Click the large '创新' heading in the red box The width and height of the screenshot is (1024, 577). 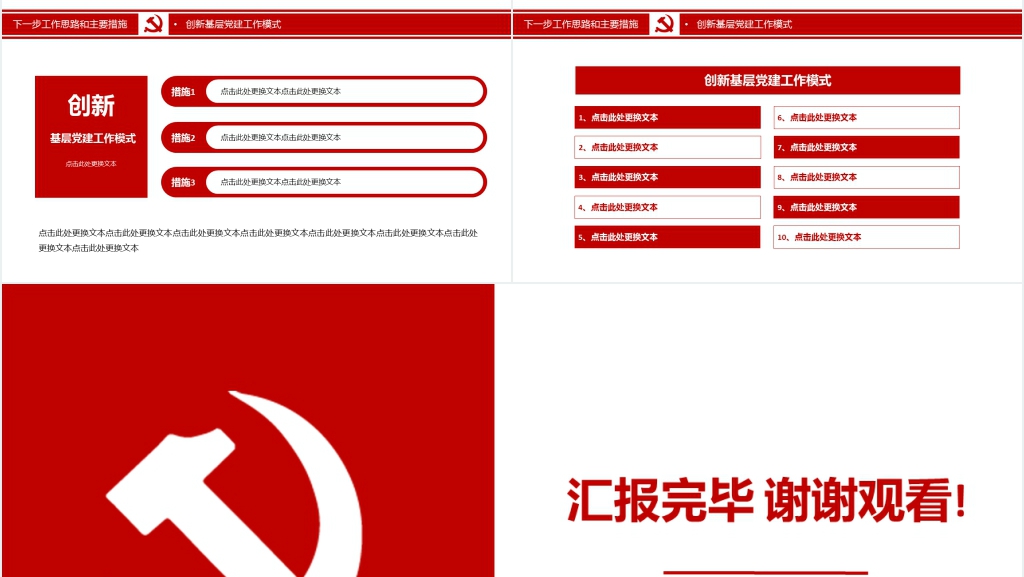click(x=91, y=105)
